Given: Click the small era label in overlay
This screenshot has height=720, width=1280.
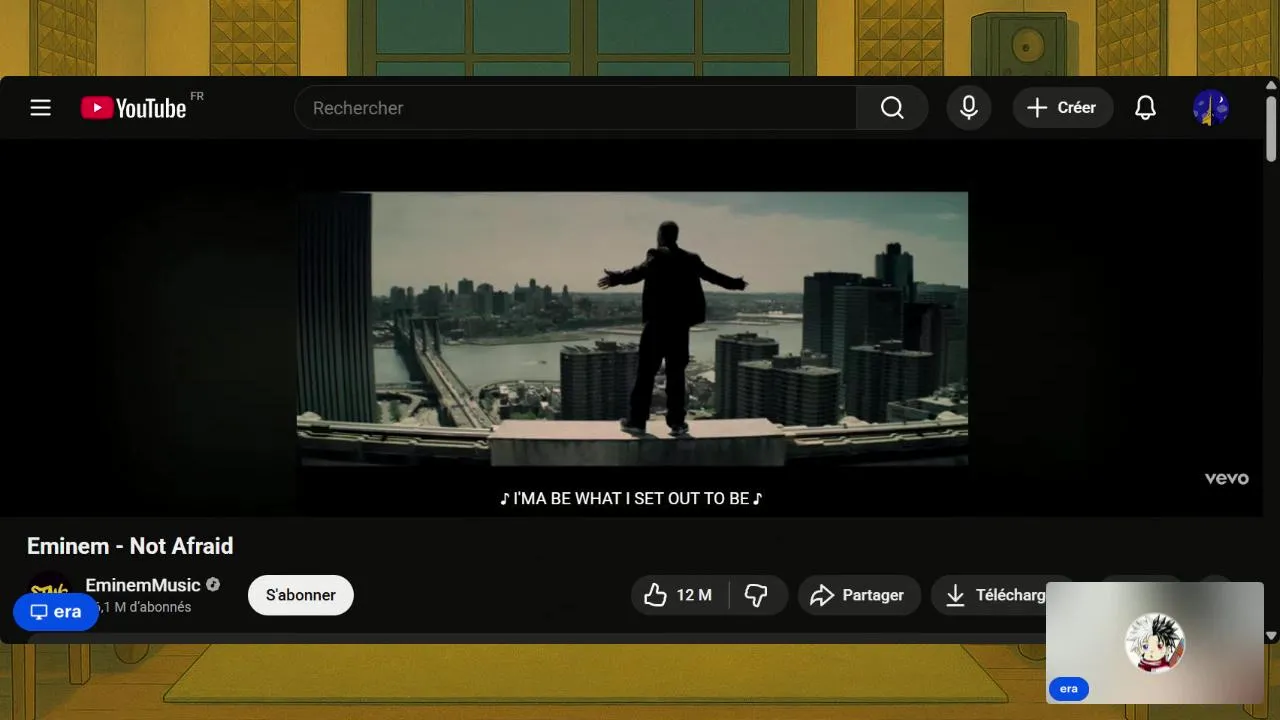Looking at the screenshot, I should point(1069,689).
